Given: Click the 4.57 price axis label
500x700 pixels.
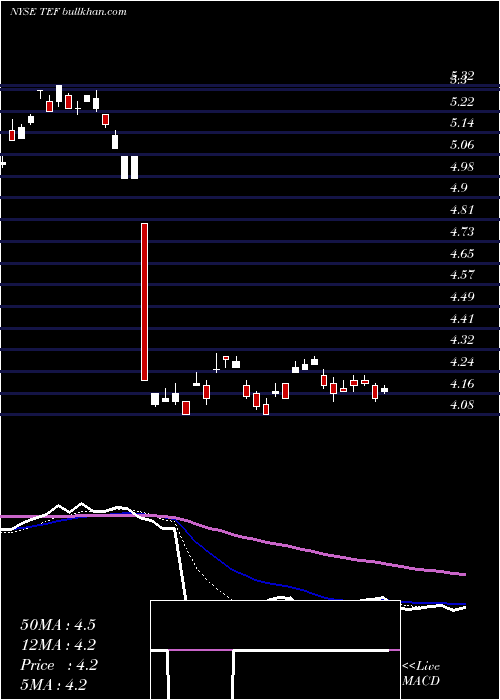Looking at the screenshot, I should click(462, 275).
